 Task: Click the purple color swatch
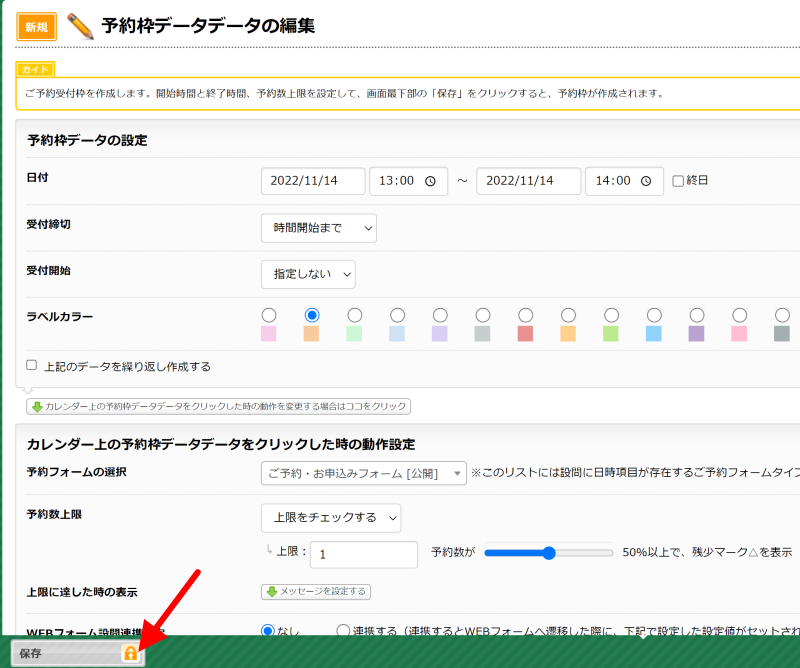tap(697, 334)
